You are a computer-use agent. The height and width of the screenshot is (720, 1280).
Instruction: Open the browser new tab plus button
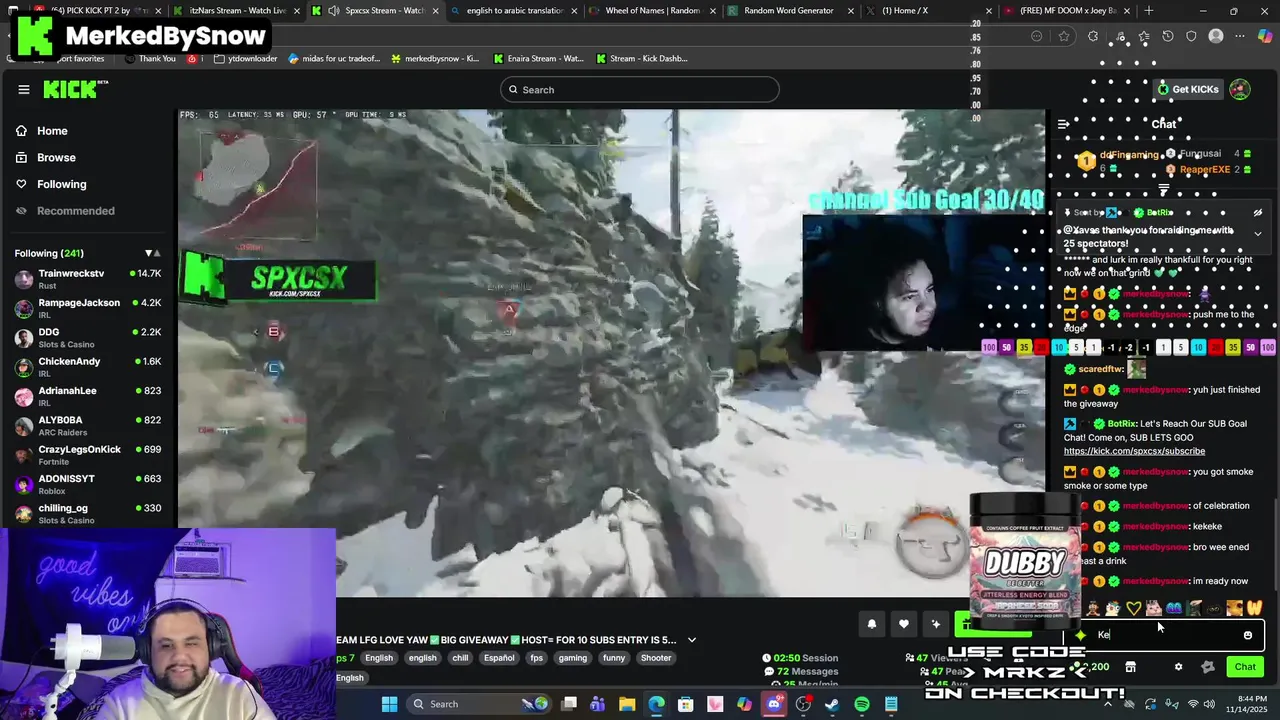click(x=1148, y=11)
